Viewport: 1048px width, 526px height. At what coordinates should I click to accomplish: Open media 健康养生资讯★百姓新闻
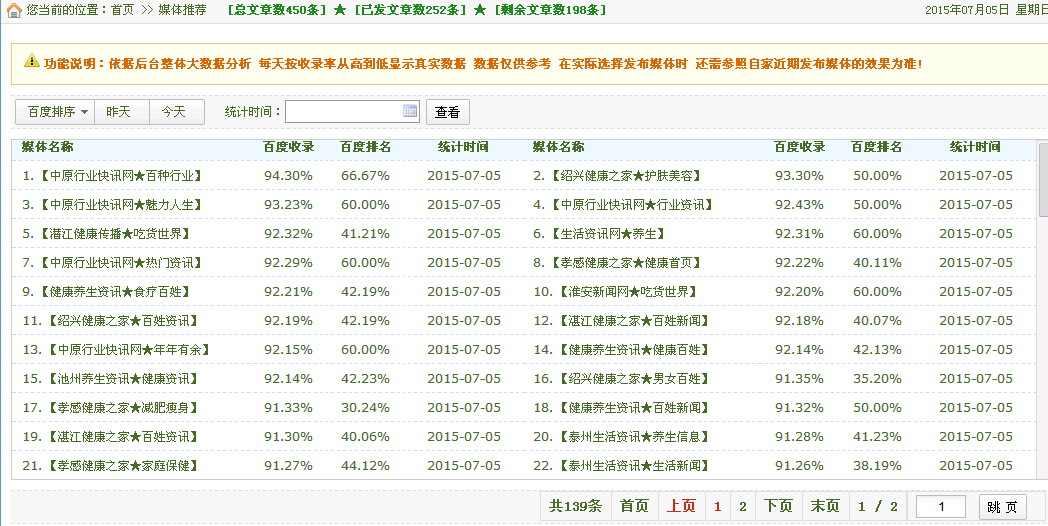coord(634,408)
